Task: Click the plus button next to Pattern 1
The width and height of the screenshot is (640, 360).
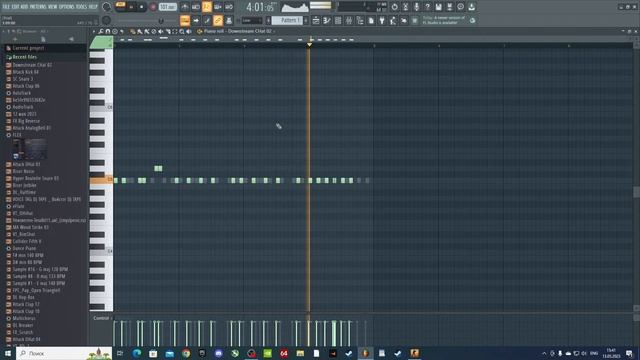Action: tap(306, 20)
